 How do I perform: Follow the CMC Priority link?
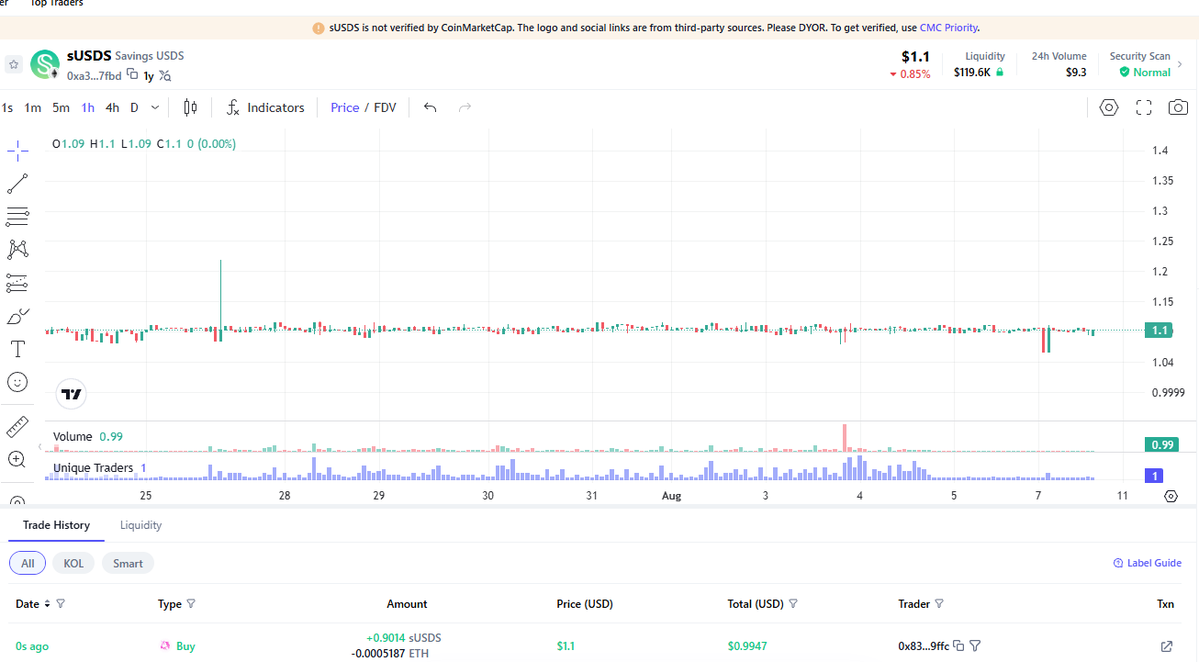pyautogui.click(x=948, y=28)
